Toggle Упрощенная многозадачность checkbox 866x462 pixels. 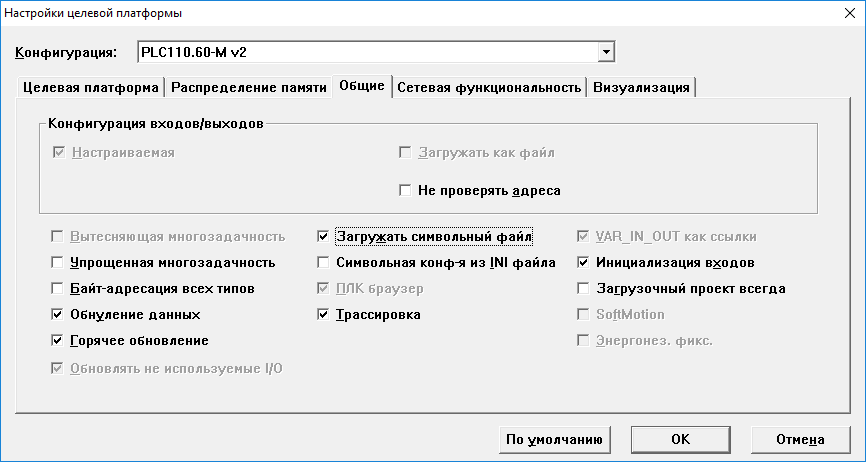pyautogui.click(x=58, y=263)
